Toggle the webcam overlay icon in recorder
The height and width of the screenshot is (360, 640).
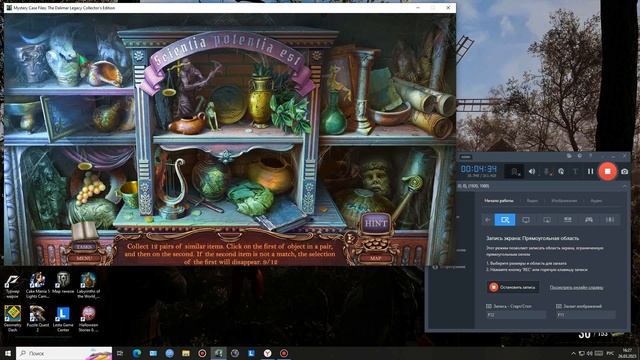[515, 172]
